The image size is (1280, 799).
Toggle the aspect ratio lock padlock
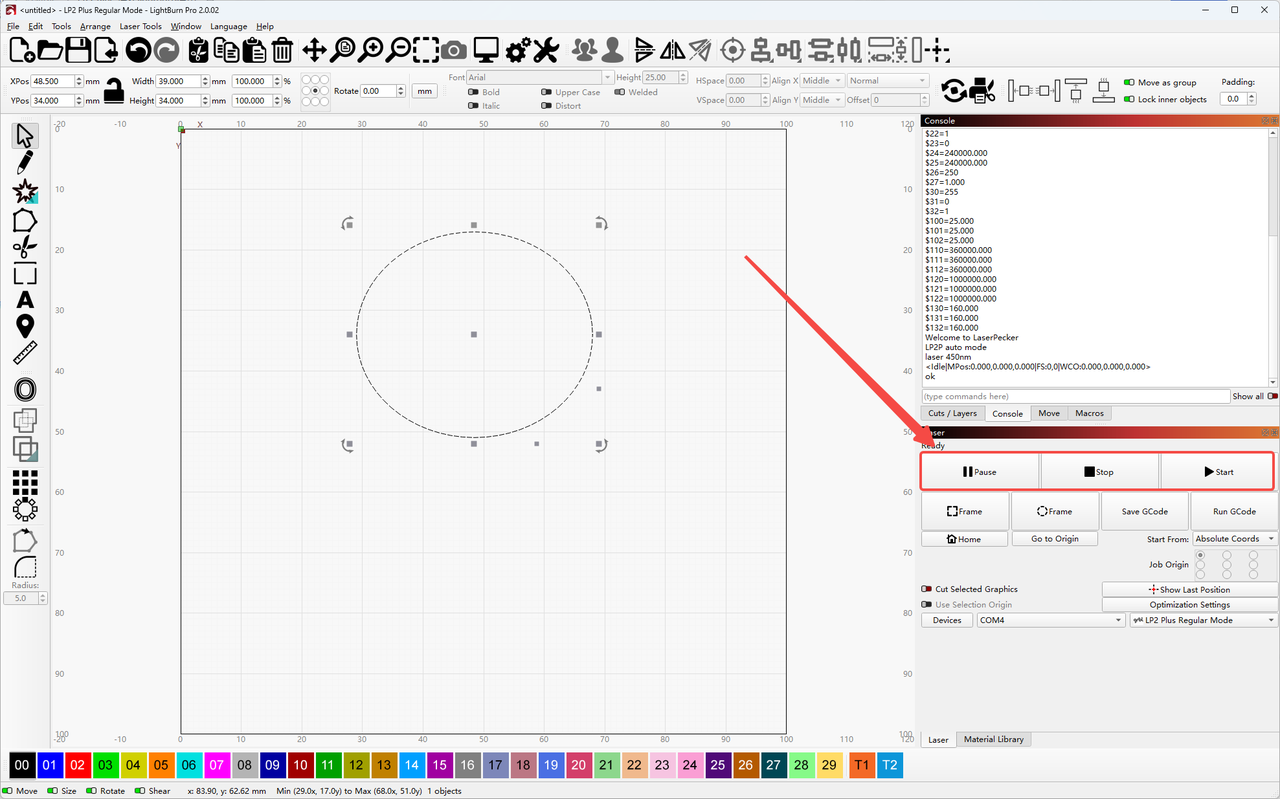(114, 91)
